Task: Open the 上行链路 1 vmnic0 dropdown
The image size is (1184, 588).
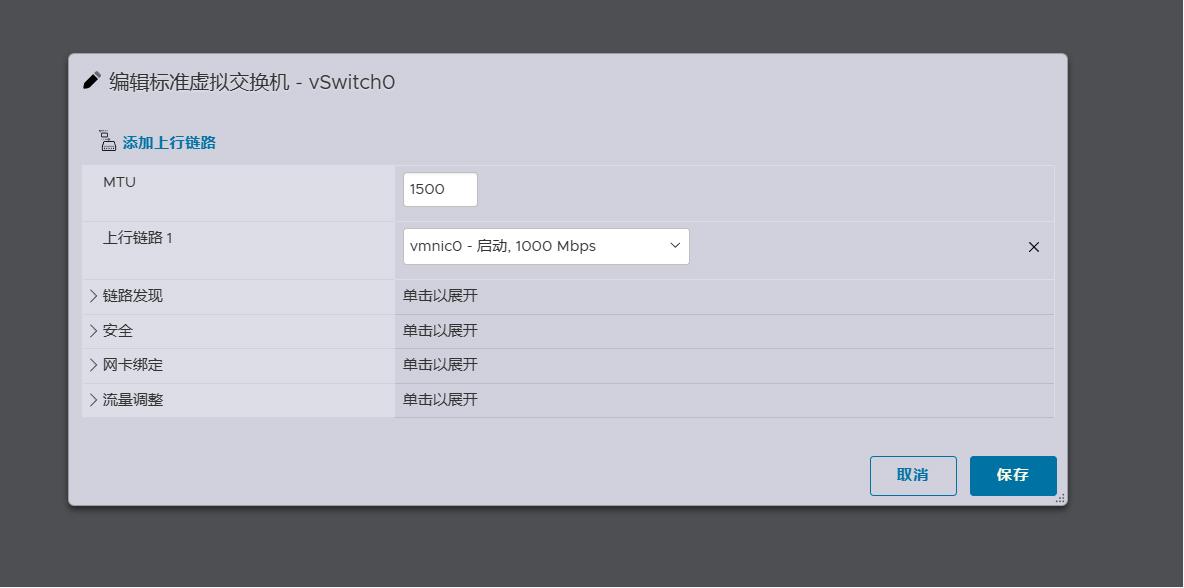Action: [546, 246]
